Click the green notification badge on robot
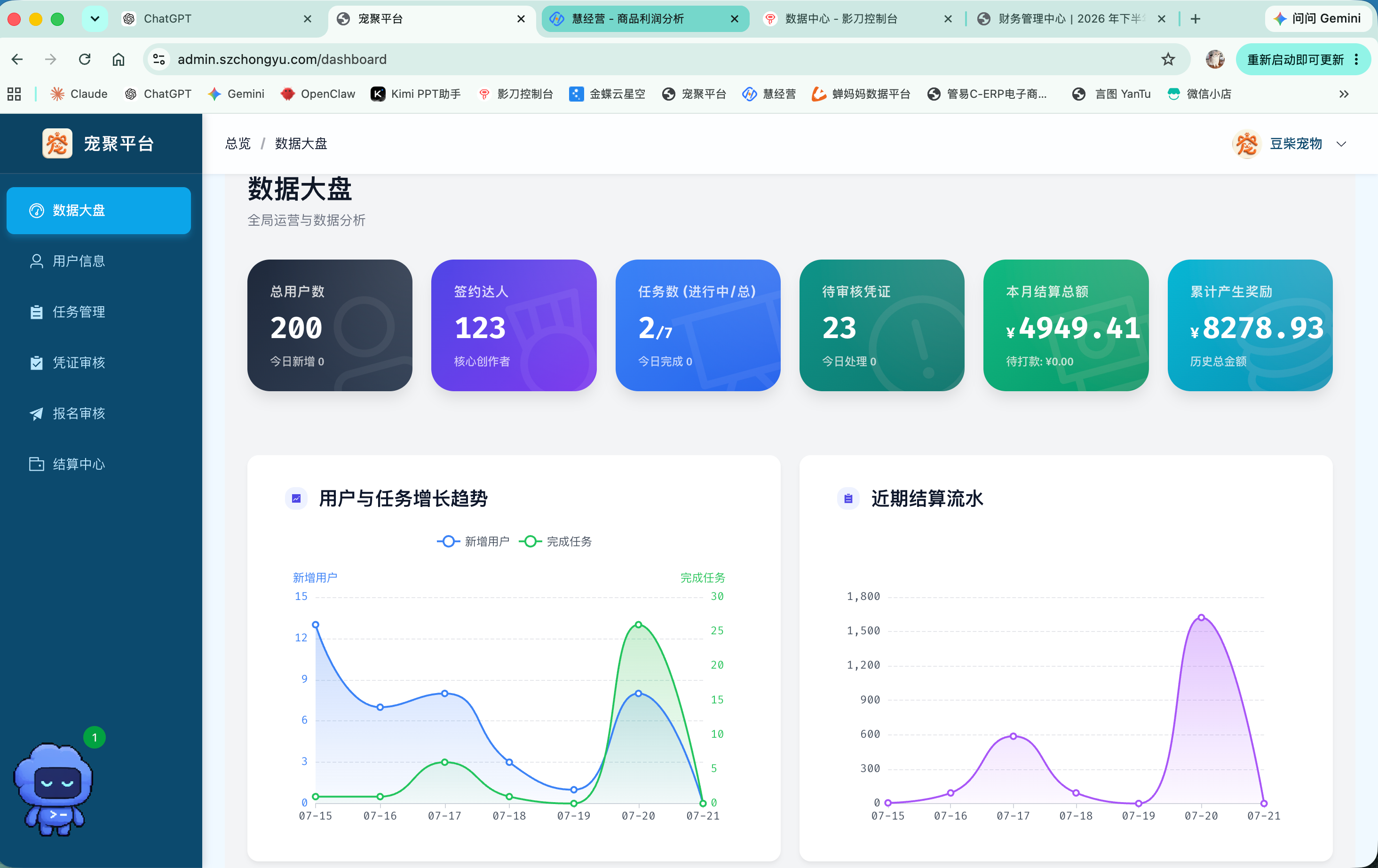This screenshot has width=1378, height=868. click(x=95, y=738)
